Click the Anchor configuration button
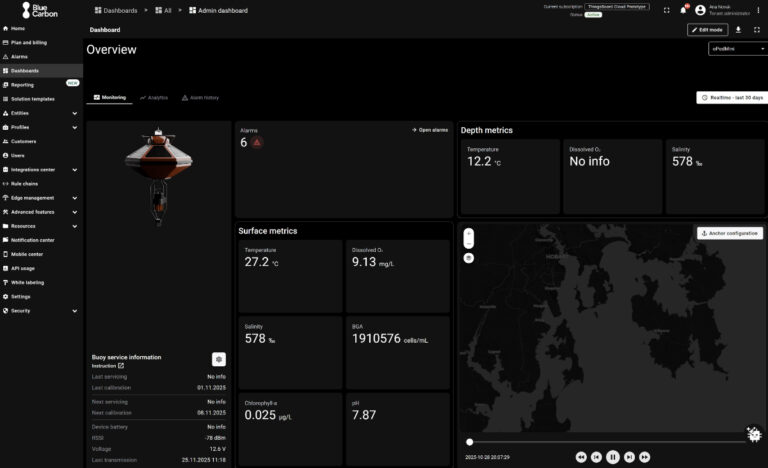This screenshot has width=768, height=468. [730, 233]
